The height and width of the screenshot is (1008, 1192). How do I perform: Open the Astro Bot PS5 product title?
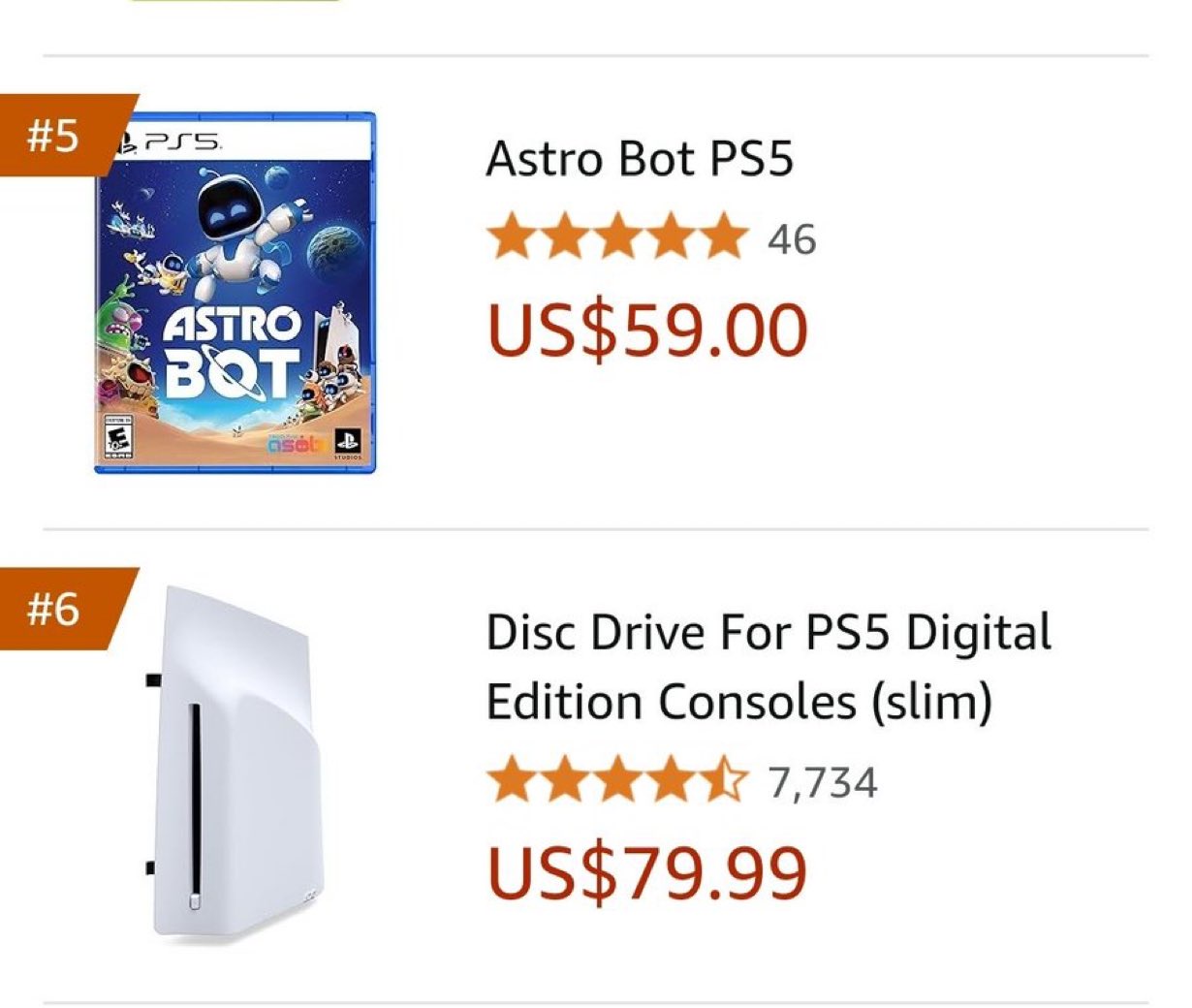coord(640,159)
